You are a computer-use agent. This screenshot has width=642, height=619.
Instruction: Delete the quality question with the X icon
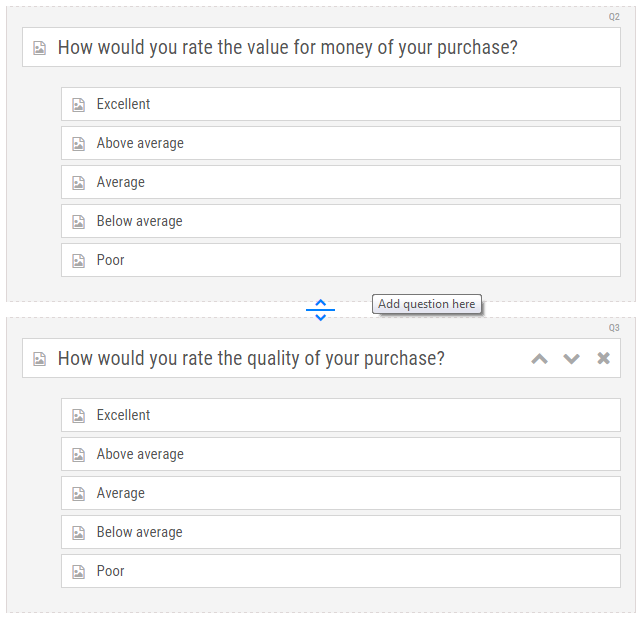(x=604, y=358)
